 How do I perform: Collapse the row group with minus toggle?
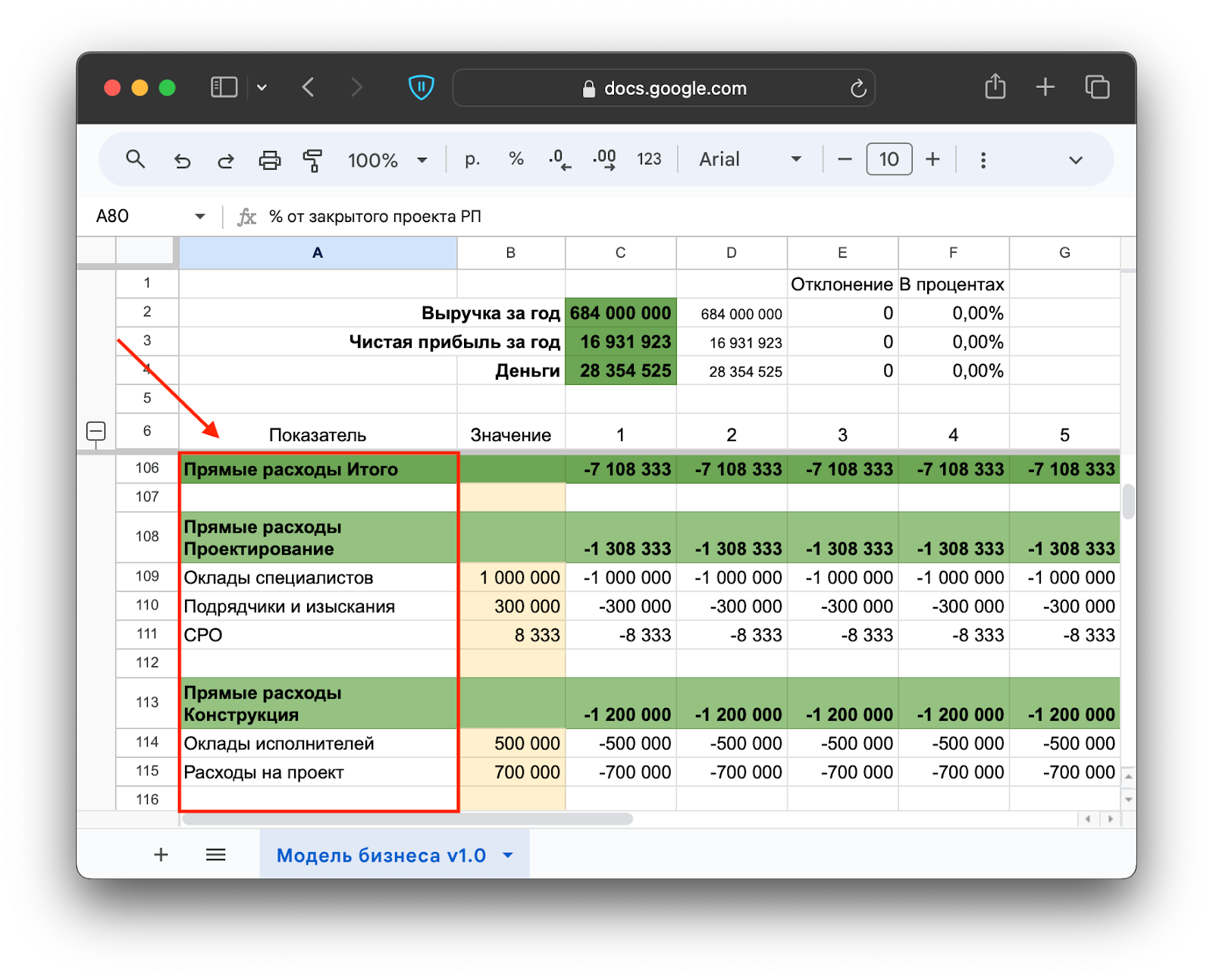96,431
